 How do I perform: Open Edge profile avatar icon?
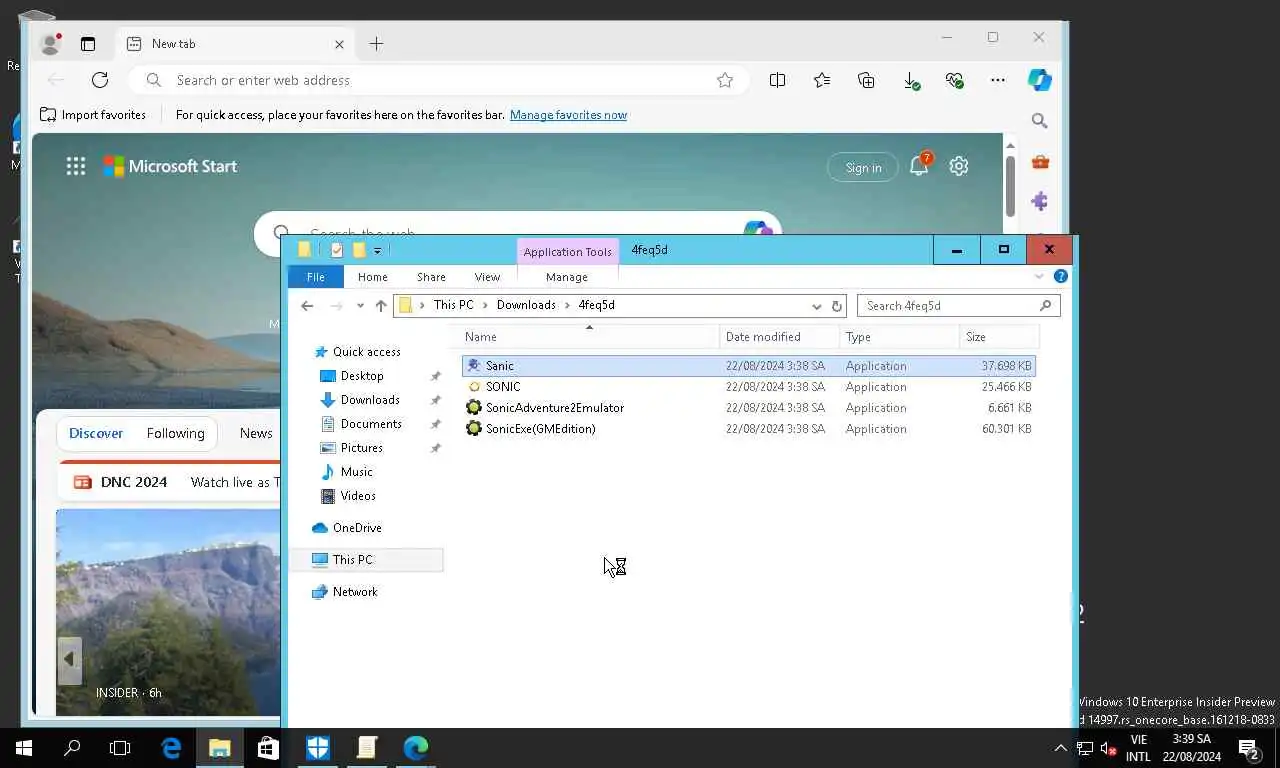[x=50, y=43]
